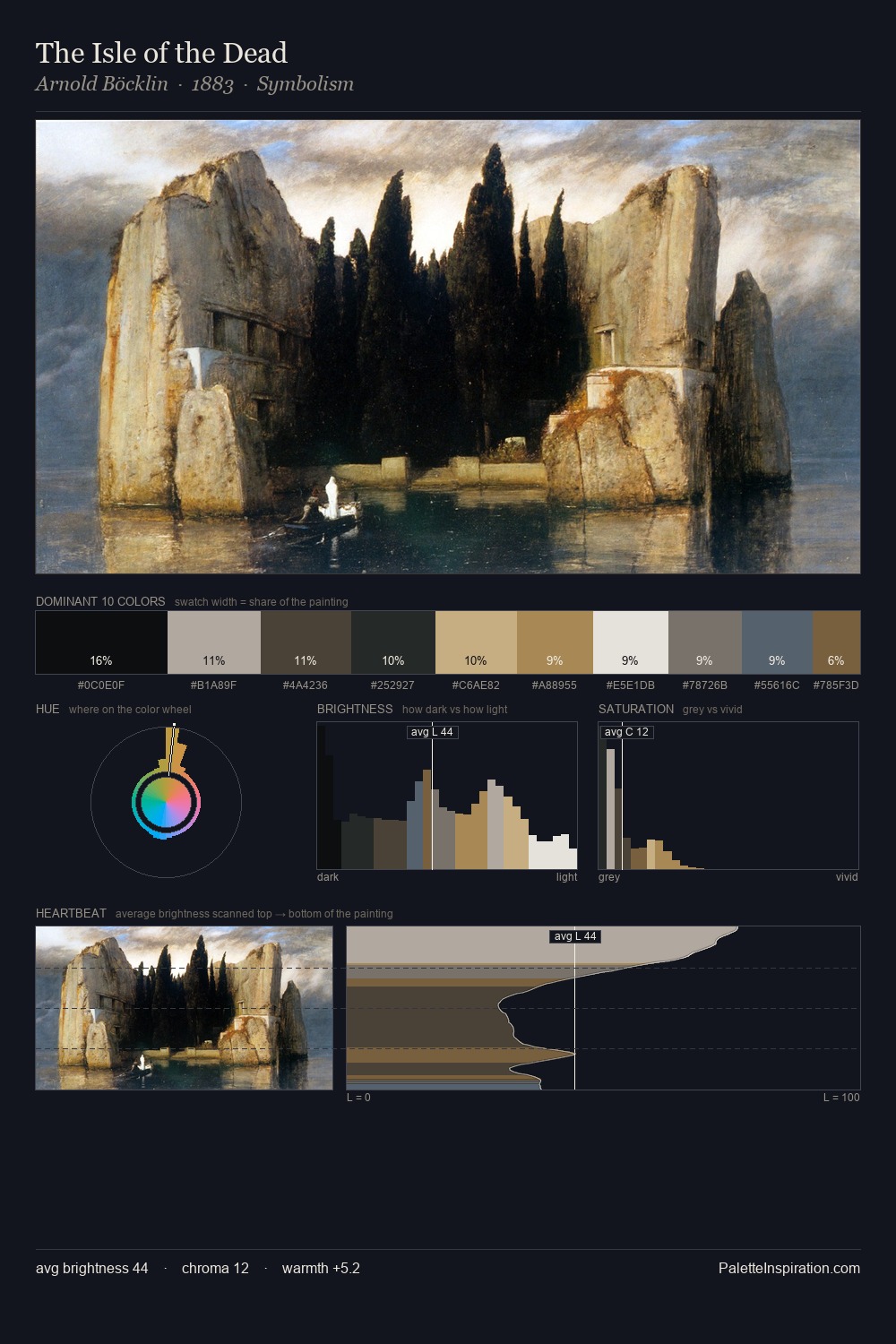Click the 'SATURATION' section heading
This screenshot has height=1344, width=896.
point(636,709)
